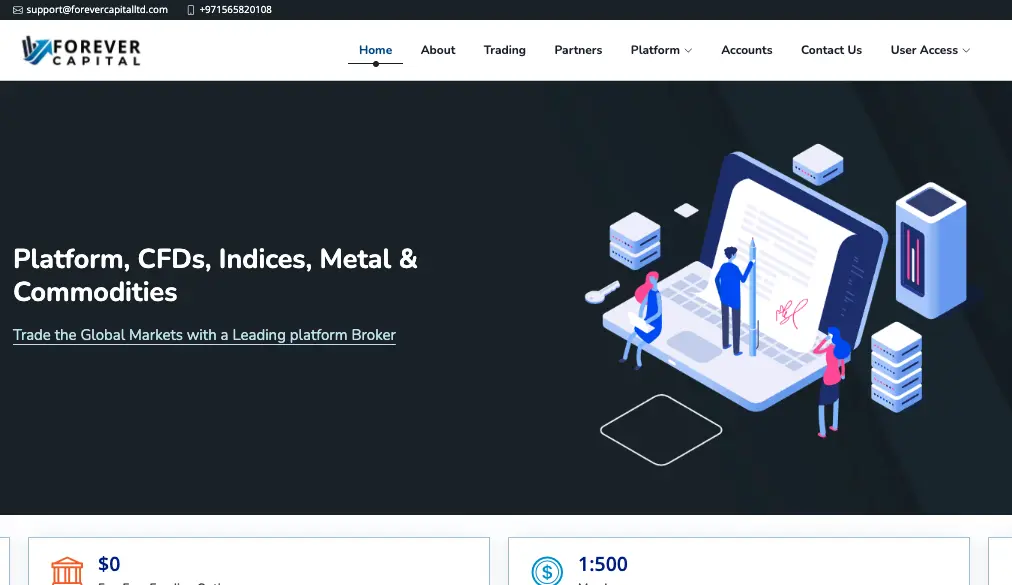The height and width of the screenshot is (585, 1012).
Task: Click the blue dollar coin icon
Action: point(547,571)
